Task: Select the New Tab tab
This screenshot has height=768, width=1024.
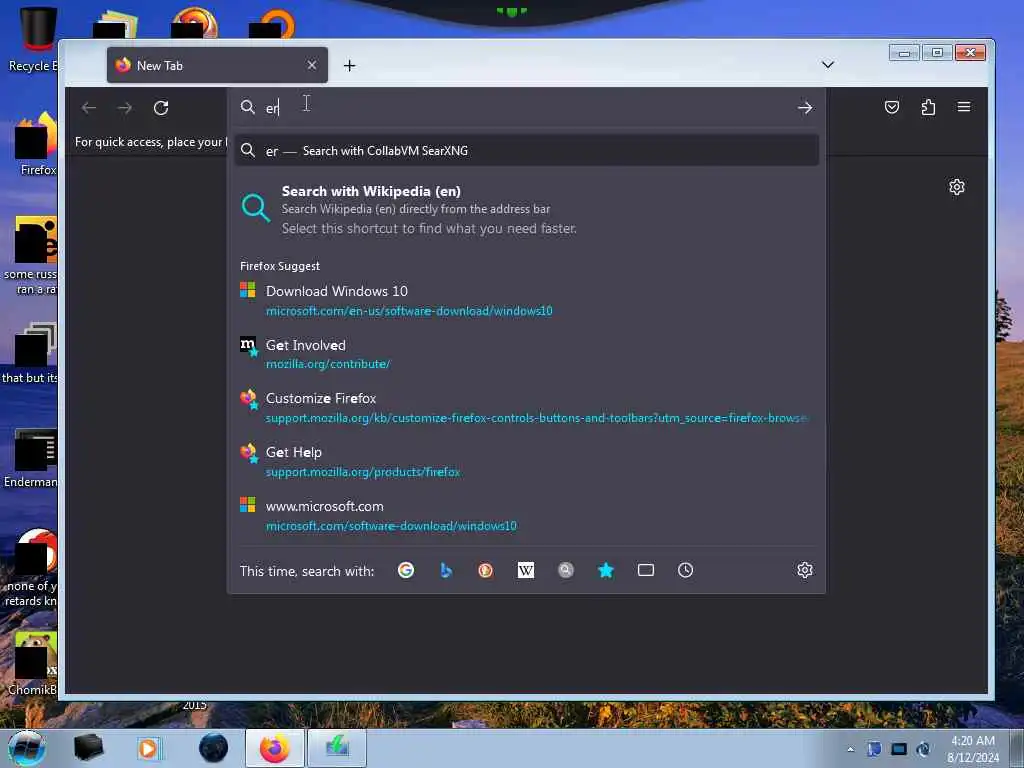Action: (x=217, y=65)
